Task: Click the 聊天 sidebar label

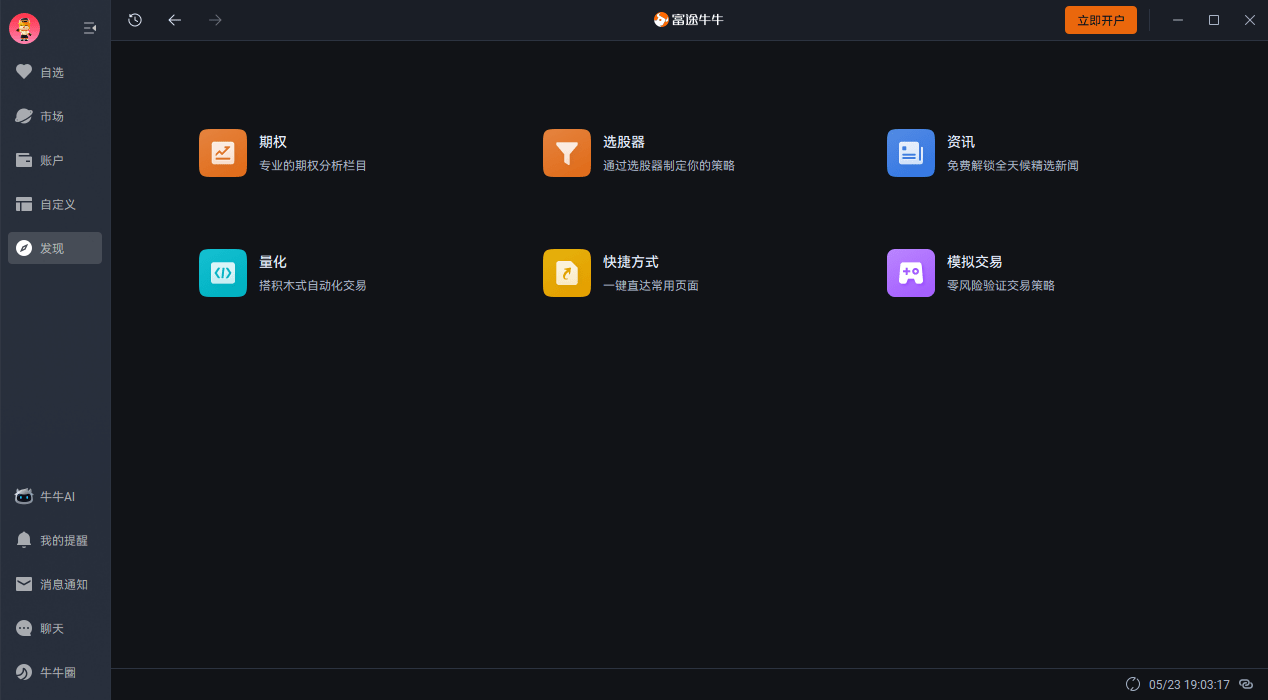Action: (x=52, y=628)
